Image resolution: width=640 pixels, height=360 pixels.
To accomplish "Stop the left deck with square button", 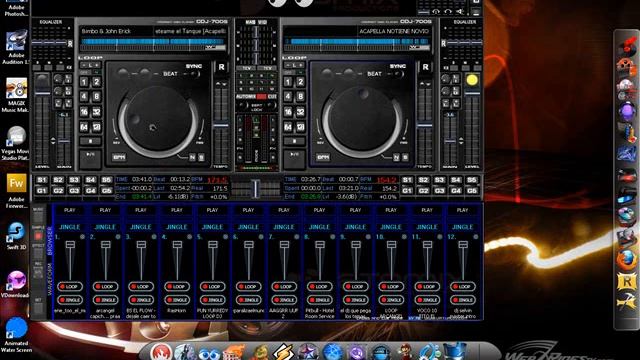I will 90,142.
